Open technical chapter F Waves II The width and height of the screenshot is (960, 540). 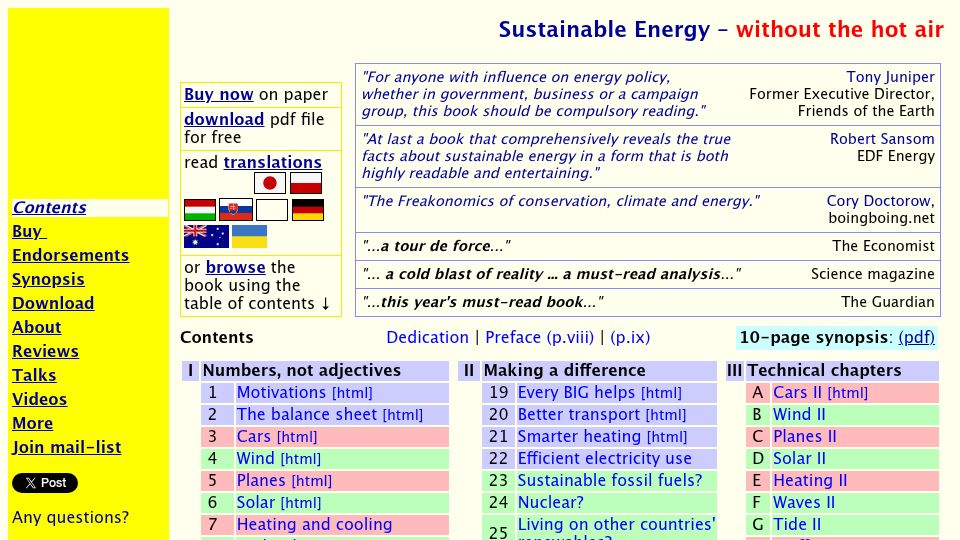tap(804, 503)
